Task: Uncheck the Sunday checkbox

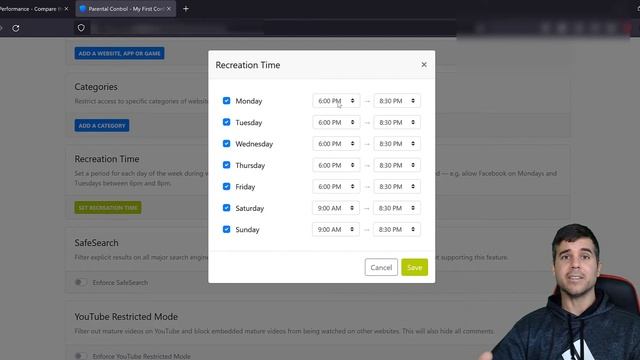Action: click(x=227, y=229)
